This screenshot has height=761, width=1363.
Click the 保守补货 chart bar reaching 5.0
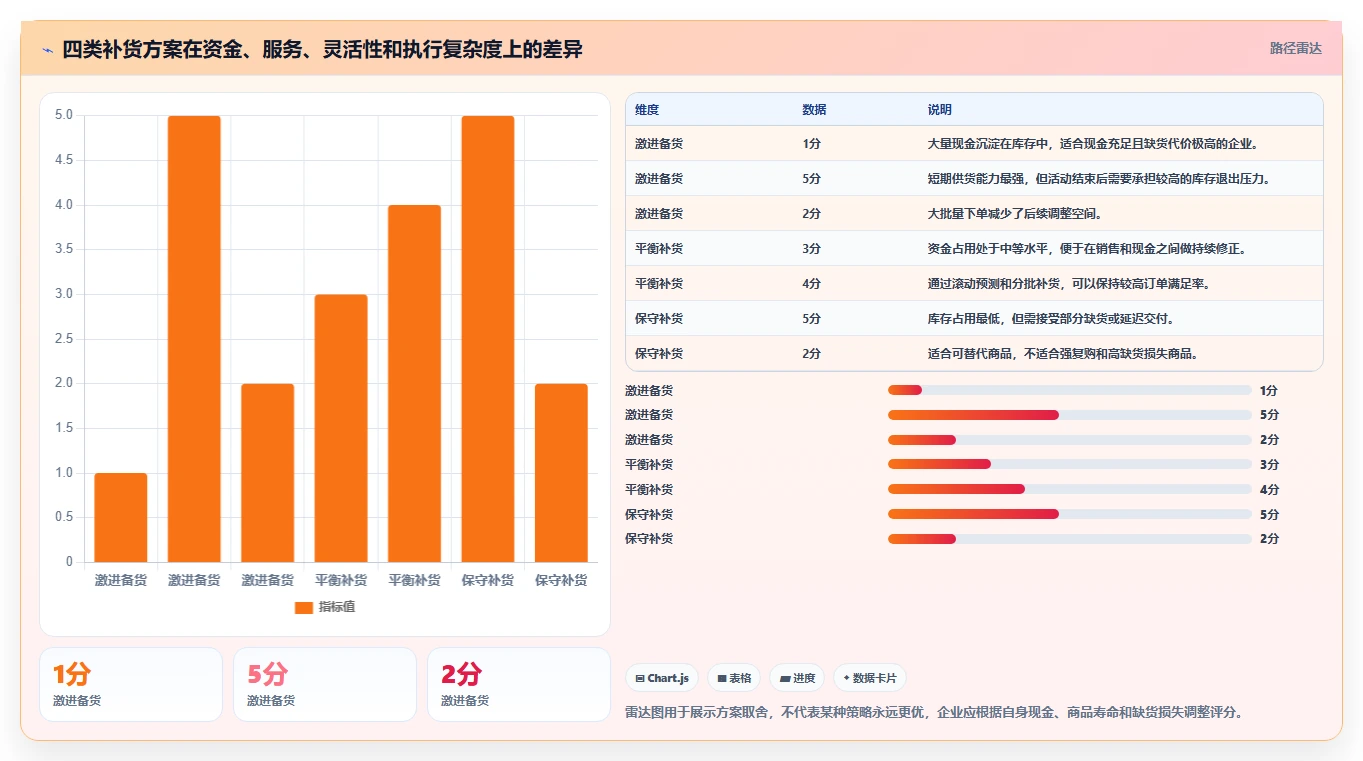pos(488,339)
